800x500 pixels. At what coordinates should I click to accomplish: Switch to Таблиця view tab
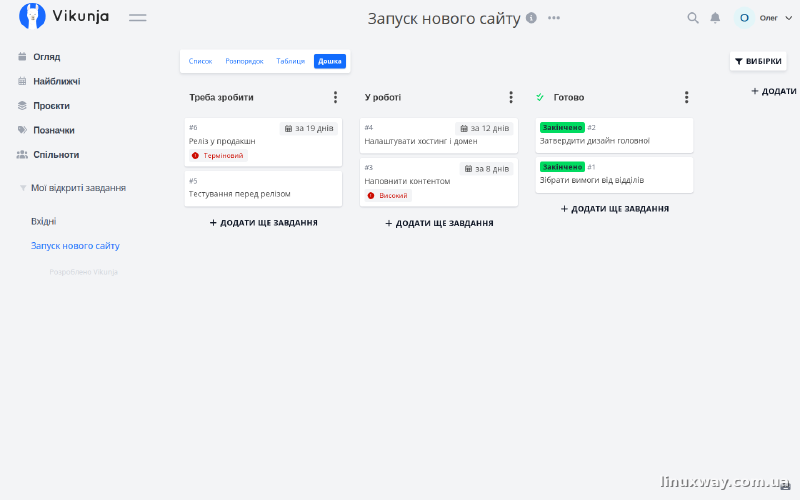(x=290, y=61)
